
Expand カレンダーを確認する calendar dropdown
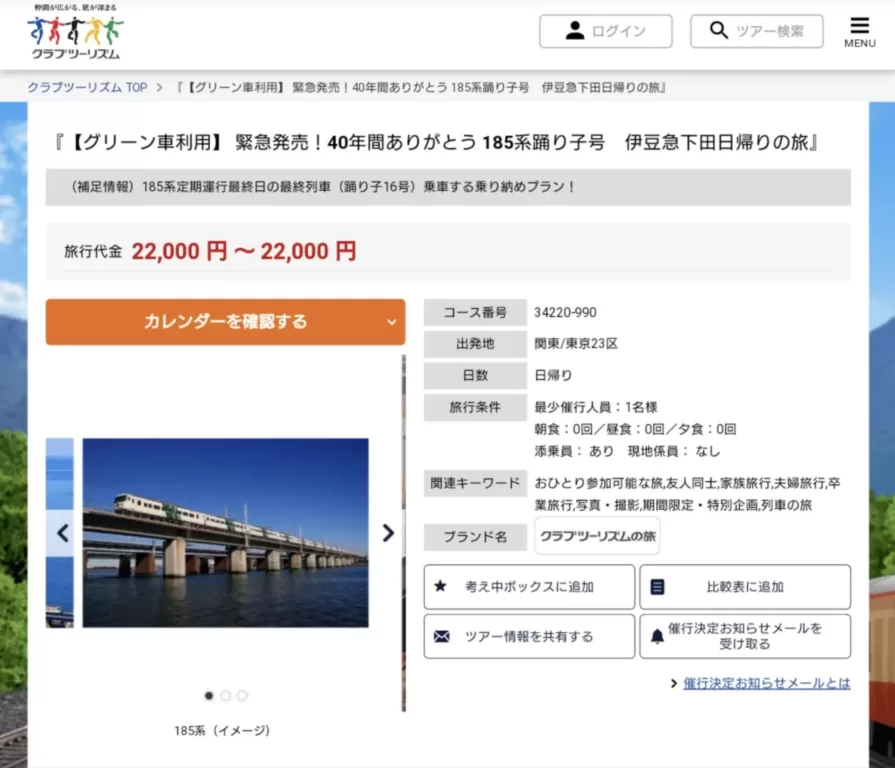(x=225, y=322)
